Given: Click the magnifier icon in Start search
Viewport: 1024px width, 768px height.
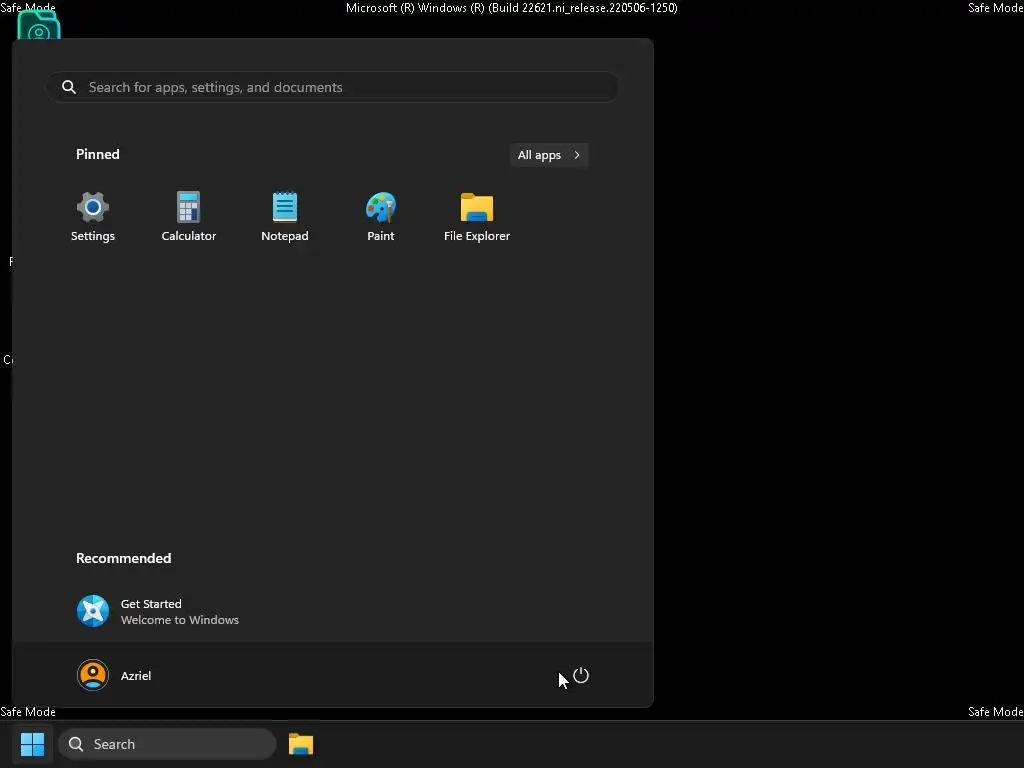Looking at the screenshot, I should point(69,87).
